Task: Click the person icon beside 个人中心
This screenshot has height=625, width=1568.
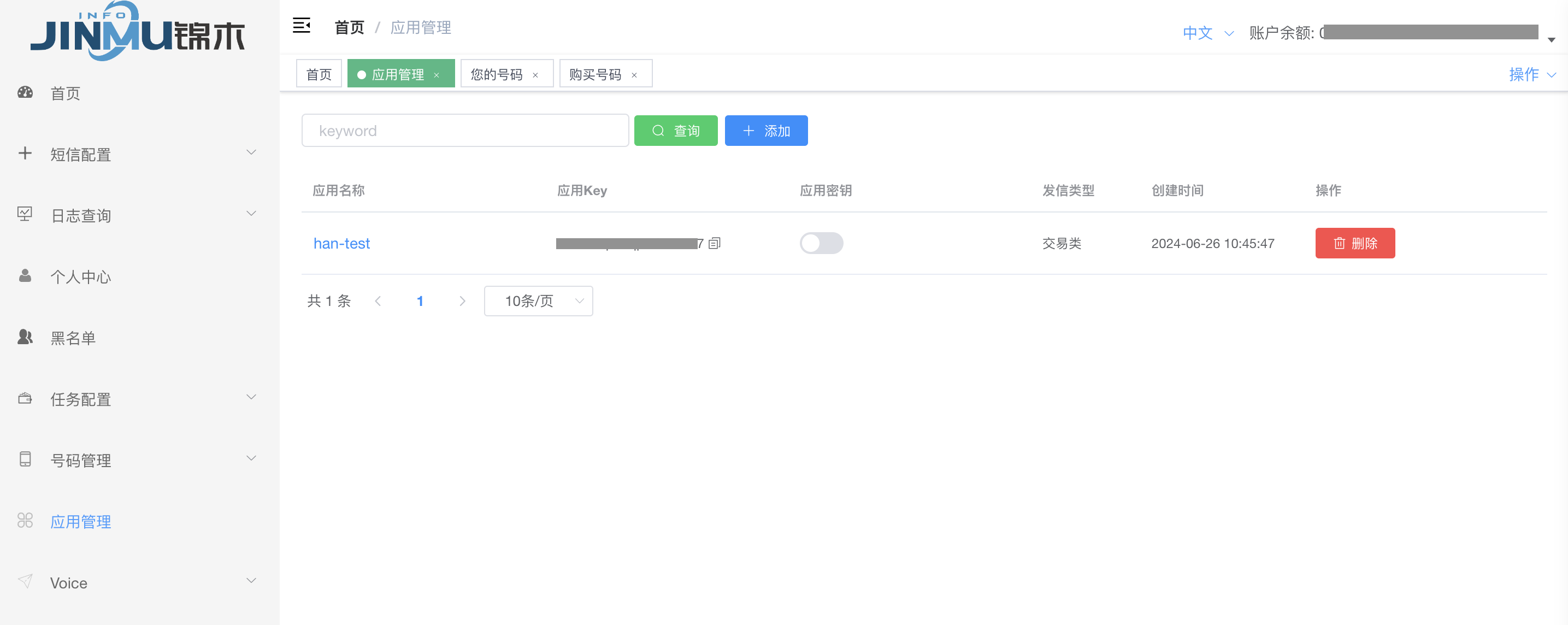Action: [25, 276]
